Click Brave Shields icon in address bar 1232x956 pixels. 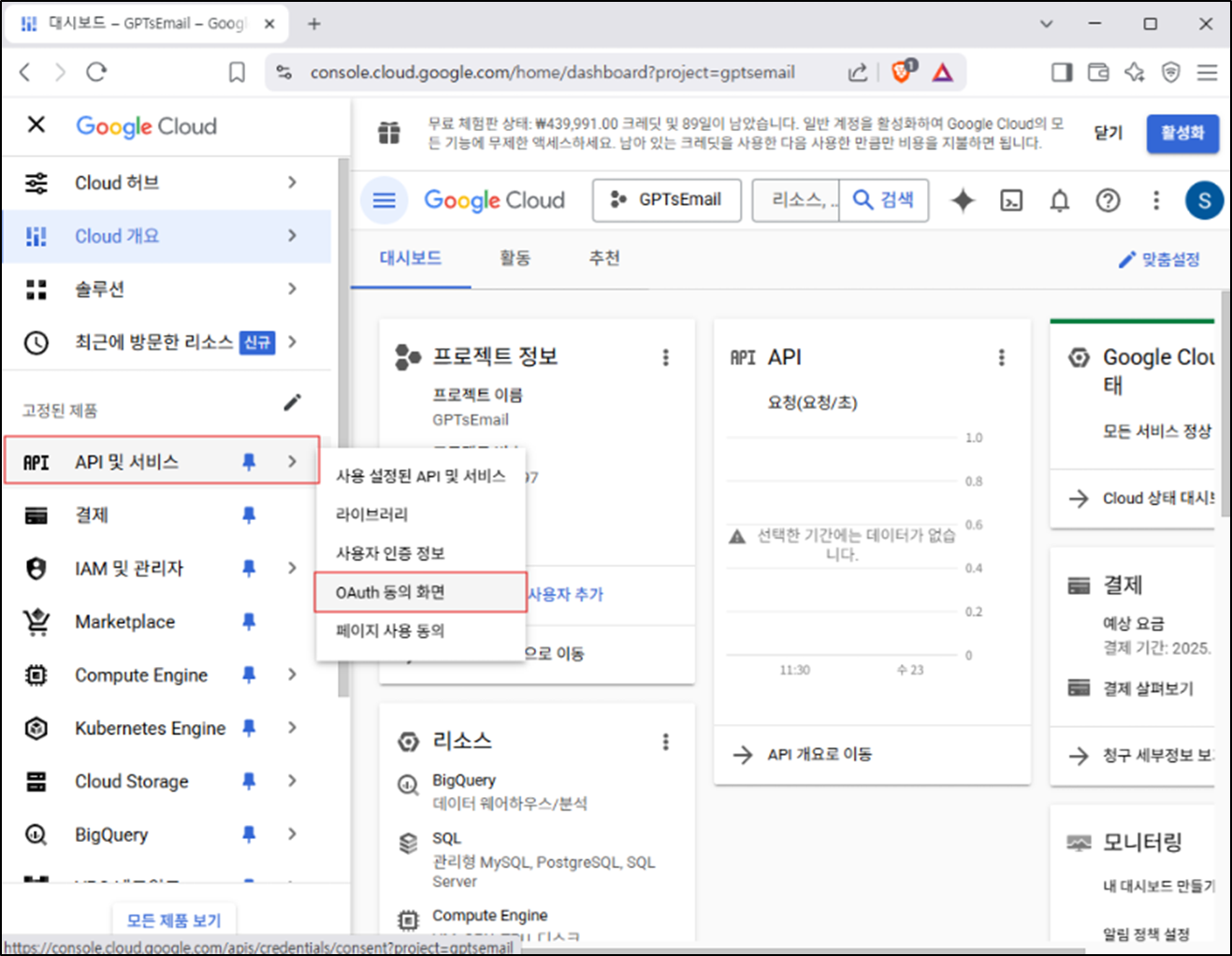click(903, 71)
